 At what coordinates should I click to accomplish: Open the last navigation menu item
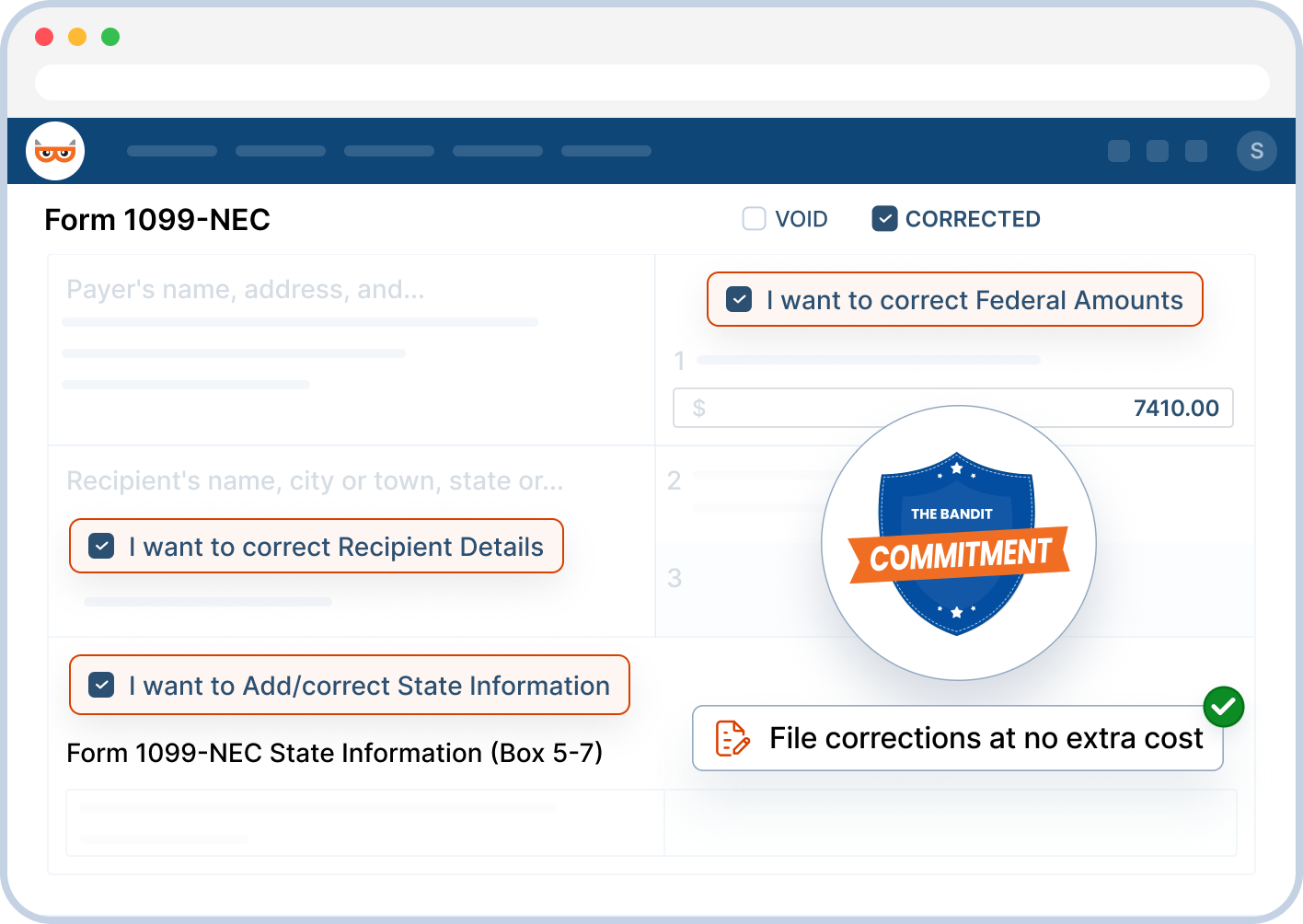(606, 151)
